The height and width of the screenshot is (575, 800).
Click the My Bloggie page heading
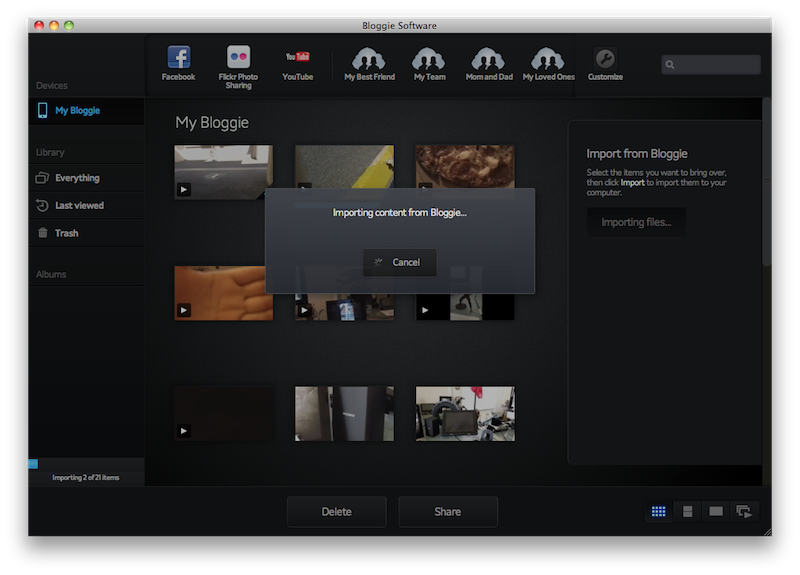[212, 123]
